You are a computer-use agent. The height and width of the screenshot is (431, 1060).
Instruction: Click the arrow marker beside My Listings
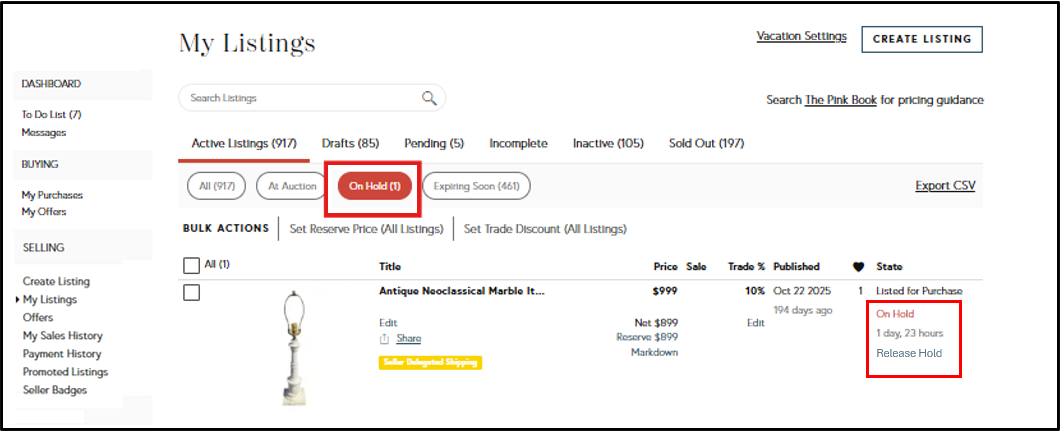pyautogui.click(x=18, y=299)
